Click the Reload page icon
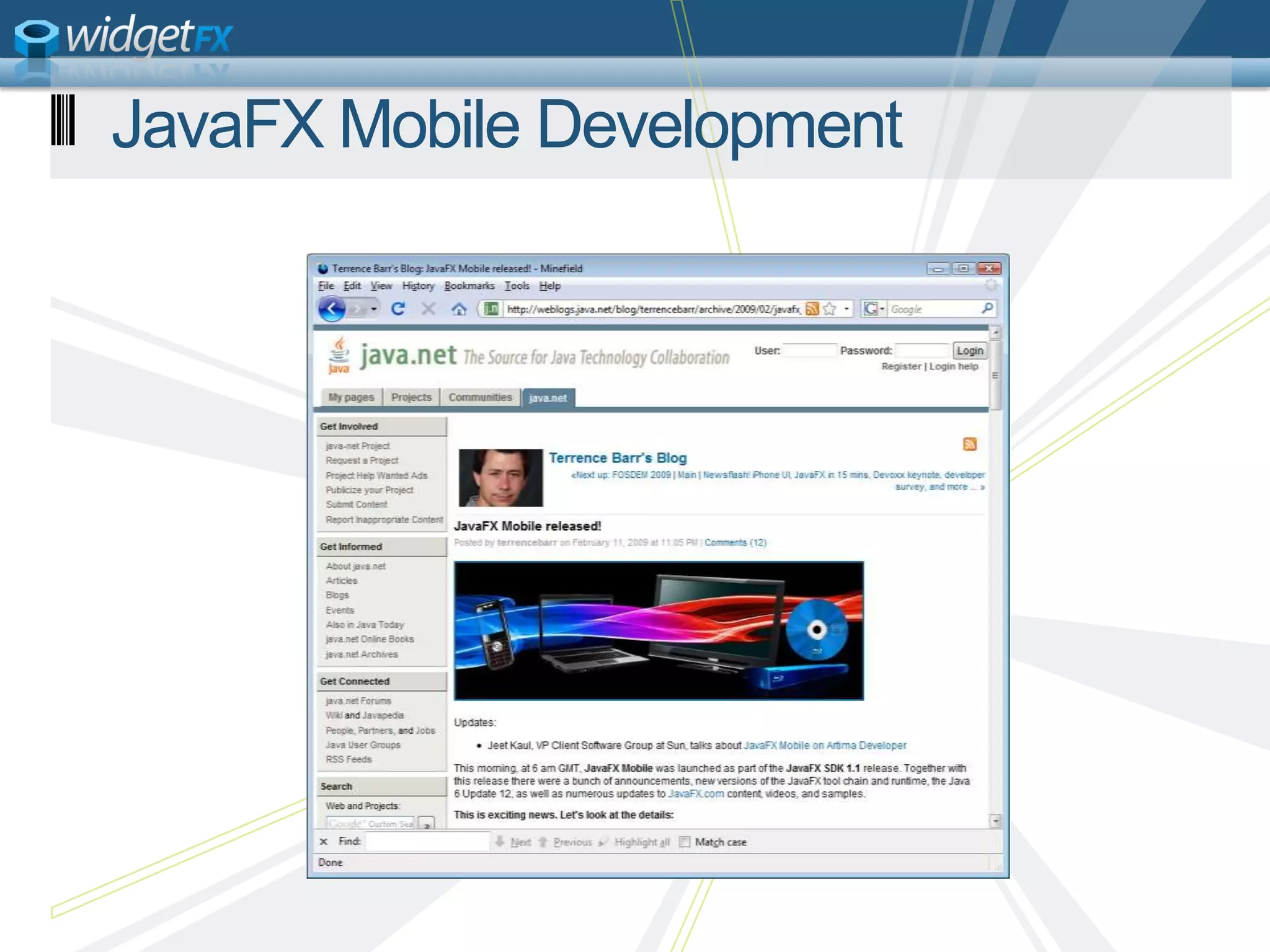 398,309
